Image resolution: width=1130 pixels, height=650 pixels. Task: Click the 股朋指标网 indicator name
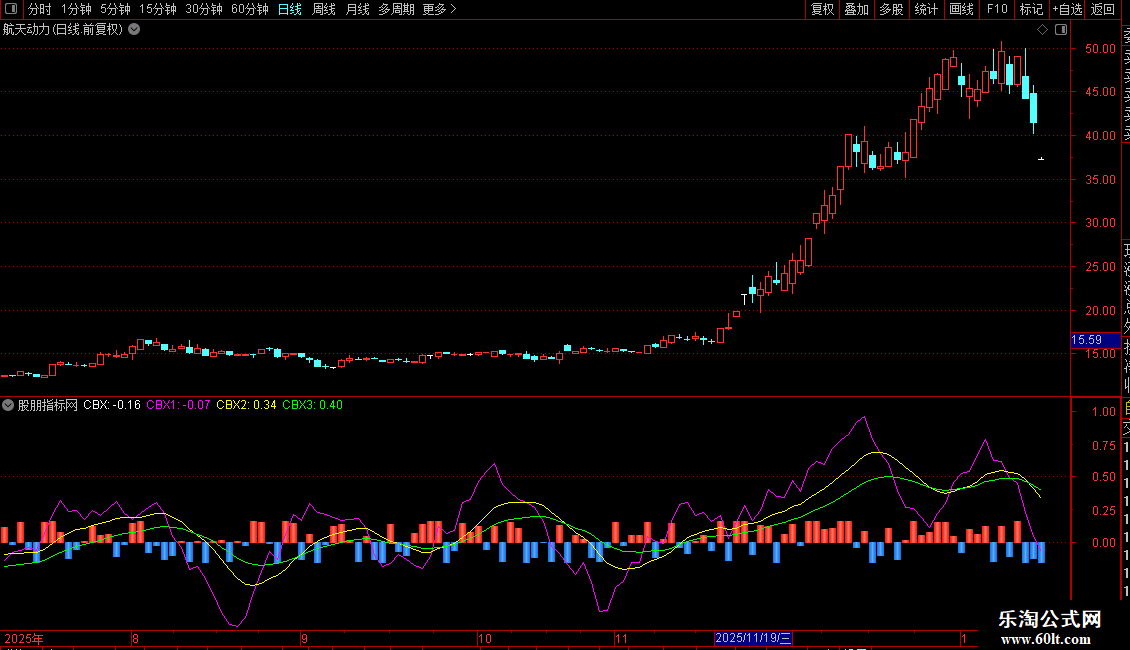pyautogui.click(x=48, y=405)
